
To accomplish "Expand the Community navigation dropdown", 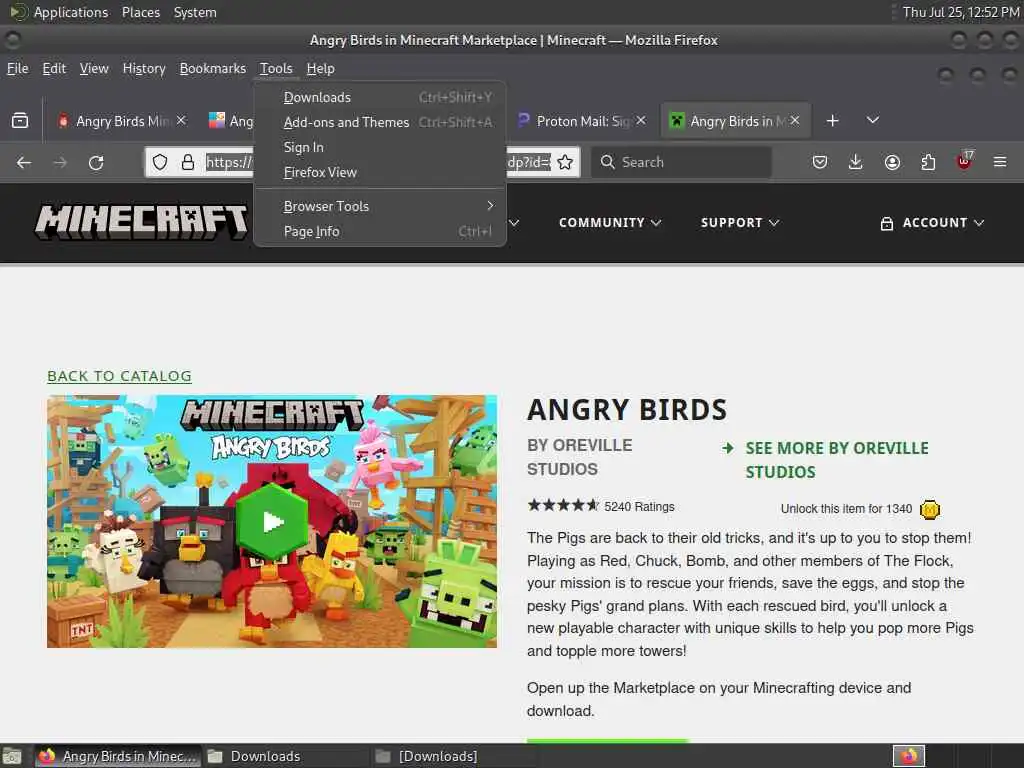I will point(610,223).
